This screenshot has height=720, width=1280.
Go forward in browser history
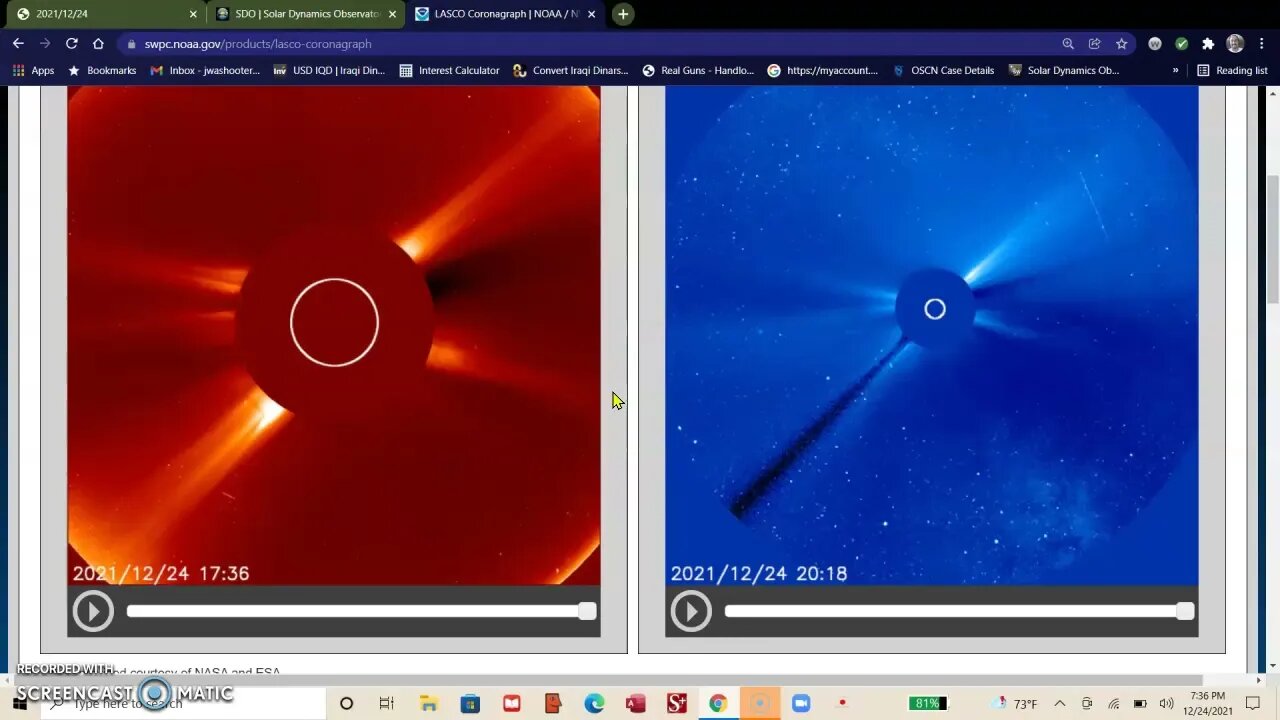tap(44, 44)
